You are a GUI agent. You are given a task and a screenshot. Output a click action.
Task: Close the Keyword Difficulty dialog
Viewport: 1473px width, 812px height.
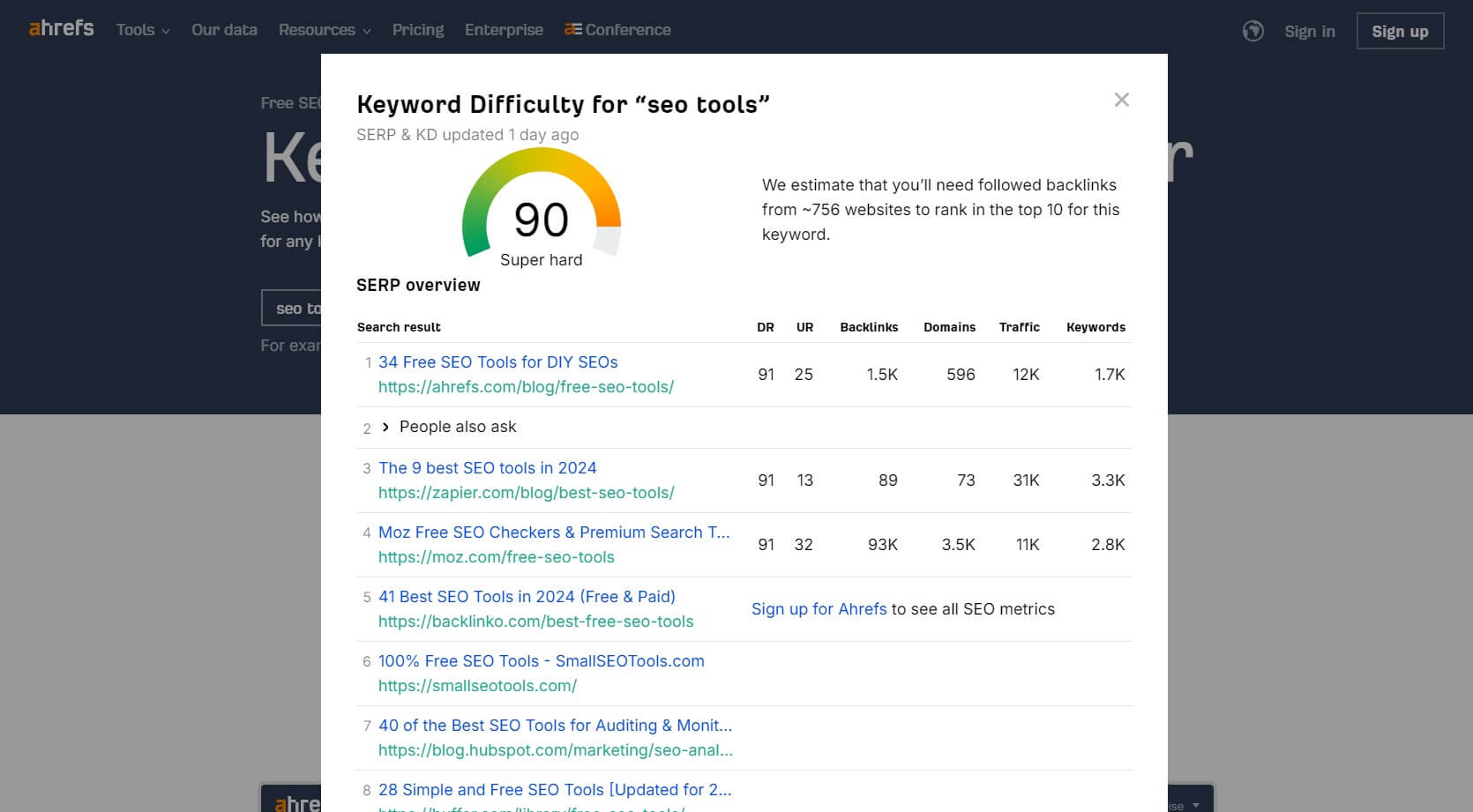click(1121, 100)
